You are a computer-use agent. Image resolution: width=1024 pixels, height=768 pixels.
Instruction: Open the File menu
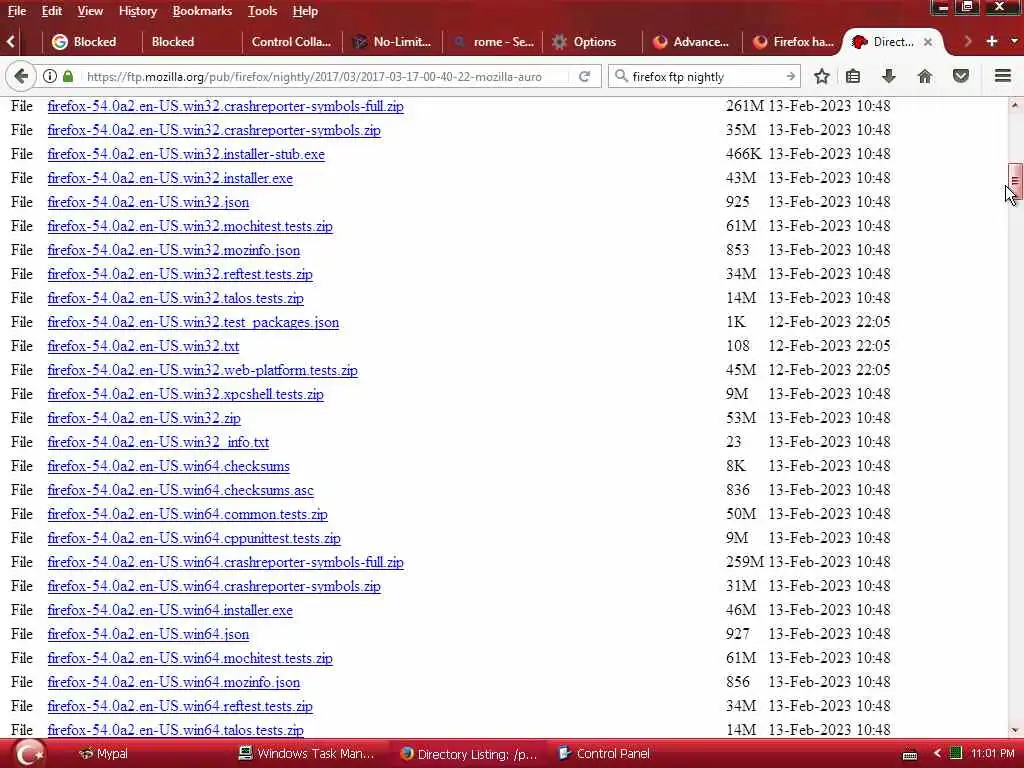pyautogui.click(x=17, y=11)
